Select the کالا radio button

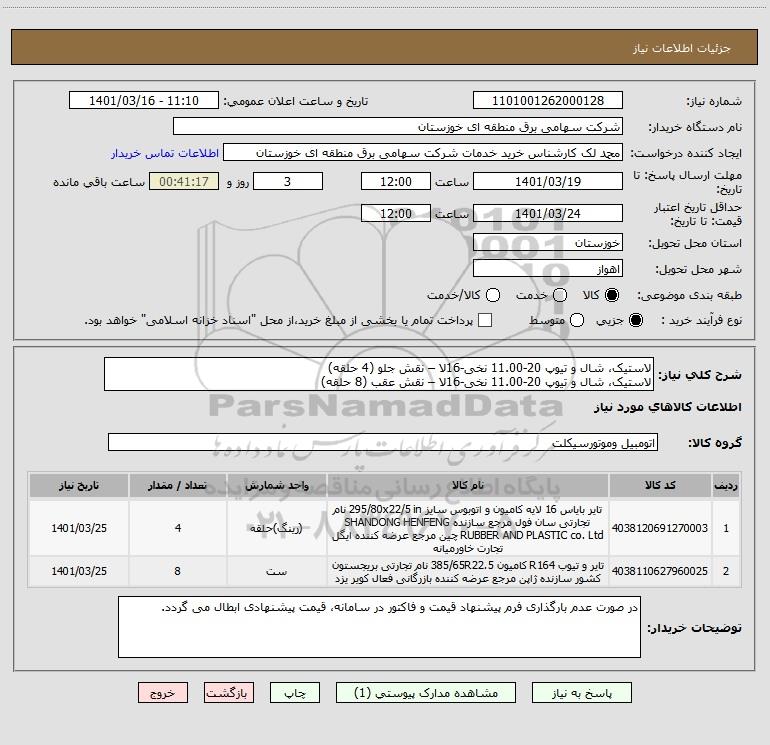tap(612, 295)
